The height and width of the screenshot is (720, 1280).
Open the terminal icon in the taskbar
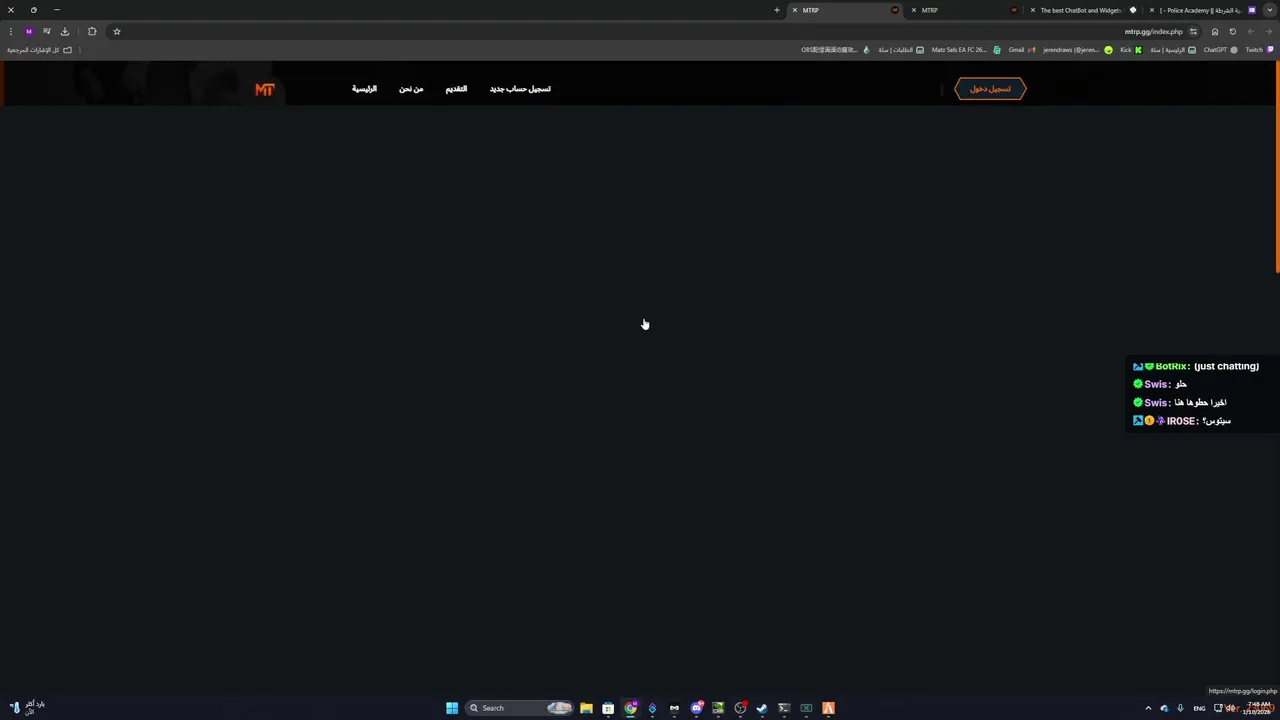coord(784,708)
